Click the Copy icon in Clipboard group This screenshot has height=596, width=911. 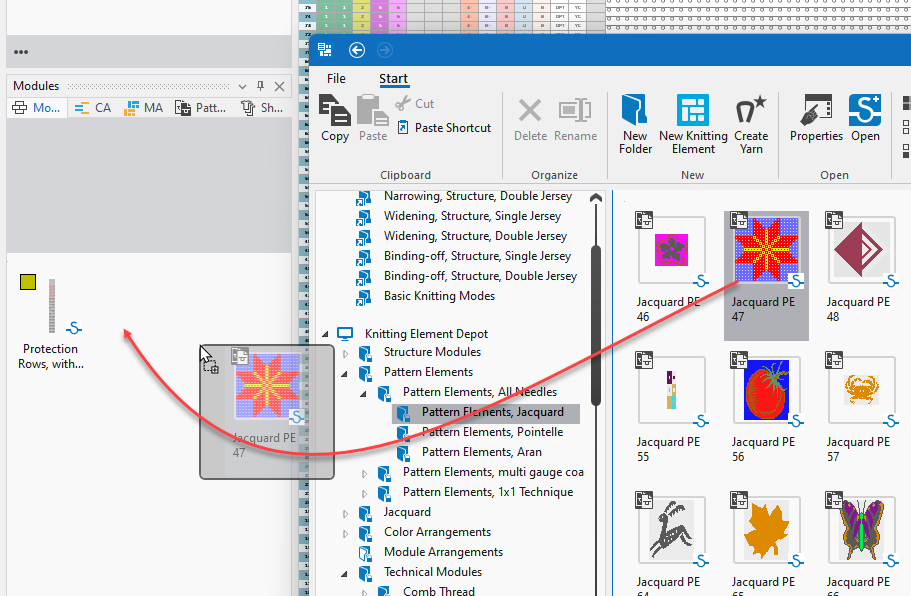pyautogui.click(x=334, y=118)
